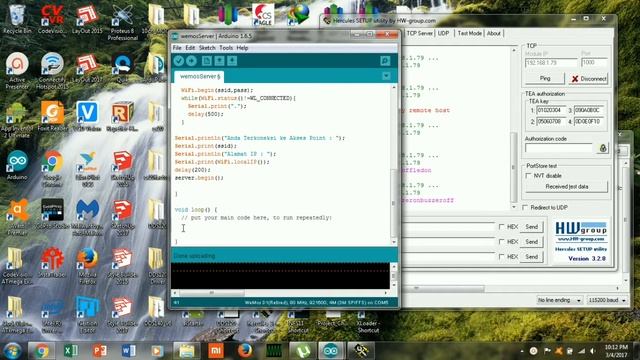Click the Upload arrow button in Arduino
The width and height of the screenshot is (640, 360).
[191, 61]
